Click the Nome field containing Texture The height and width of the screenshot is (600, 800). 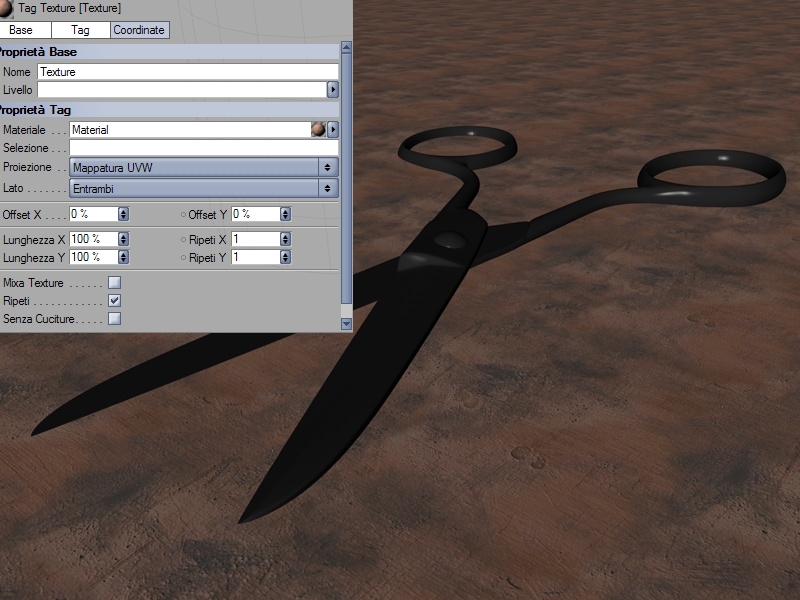(188, 72)
